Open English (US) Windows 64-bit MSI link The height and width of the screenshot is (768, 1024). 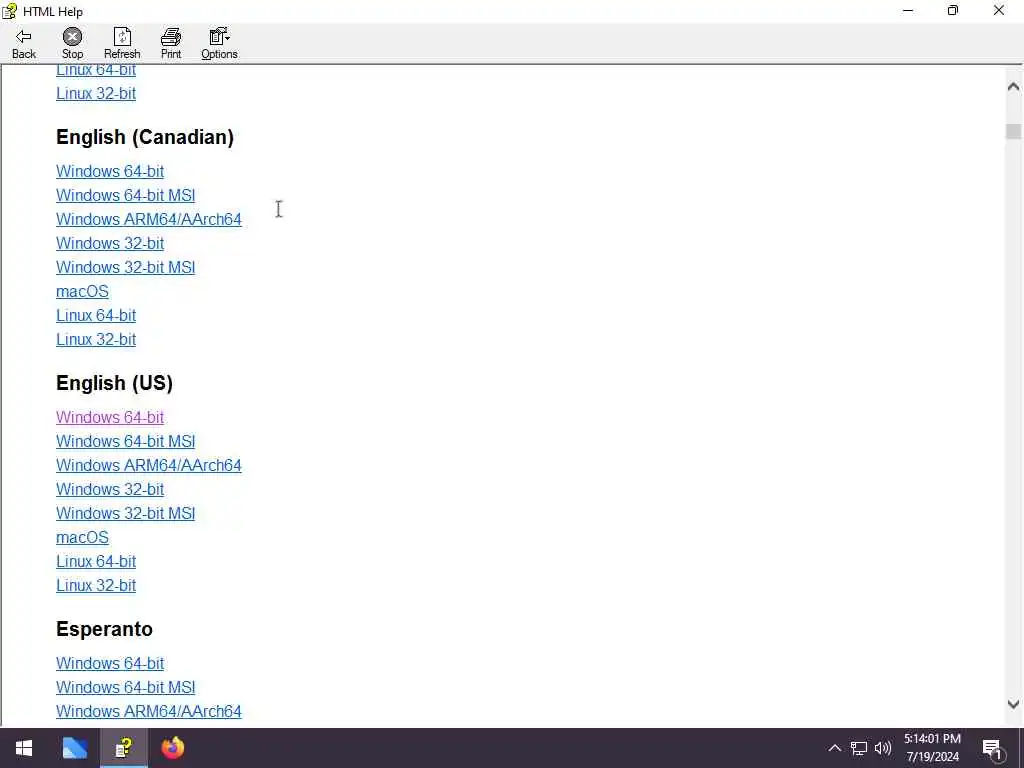point(125,441)
